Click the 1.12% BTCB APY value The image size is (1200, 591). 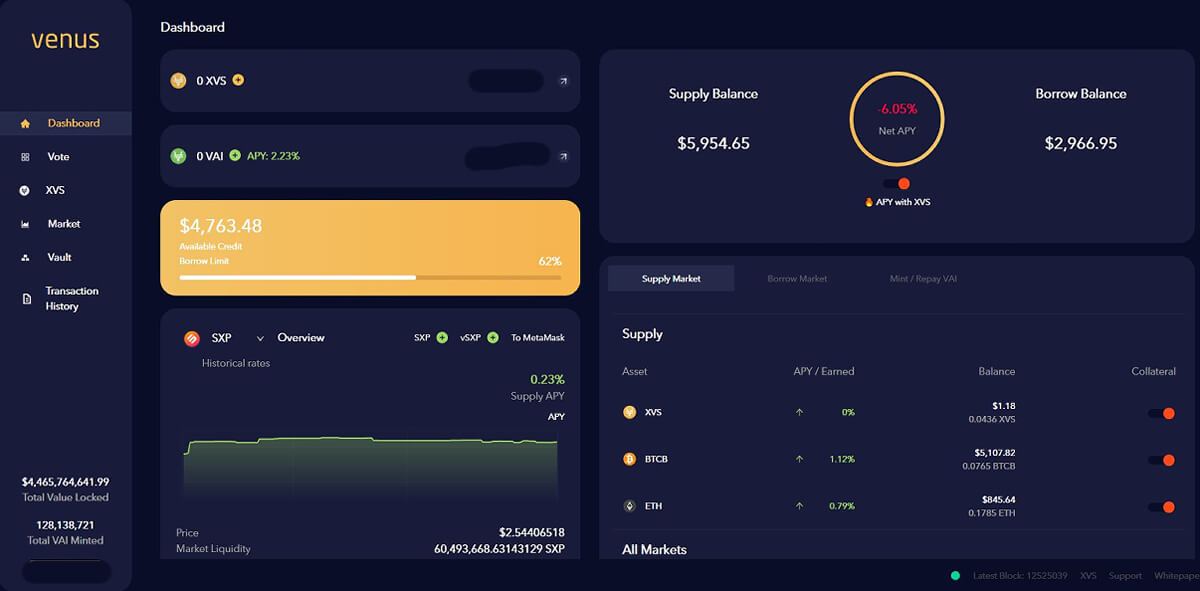point(842,459)
